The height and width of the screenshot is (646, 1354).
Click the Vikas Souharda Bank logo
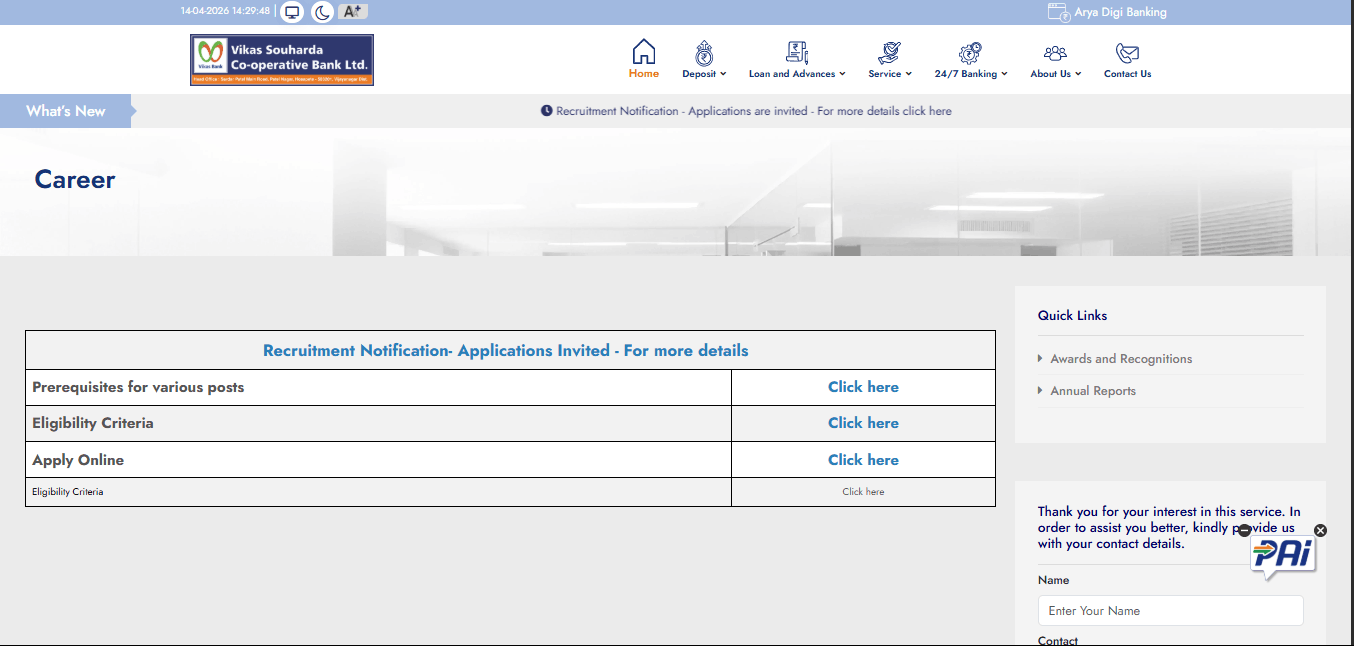(x=281, y=60)
